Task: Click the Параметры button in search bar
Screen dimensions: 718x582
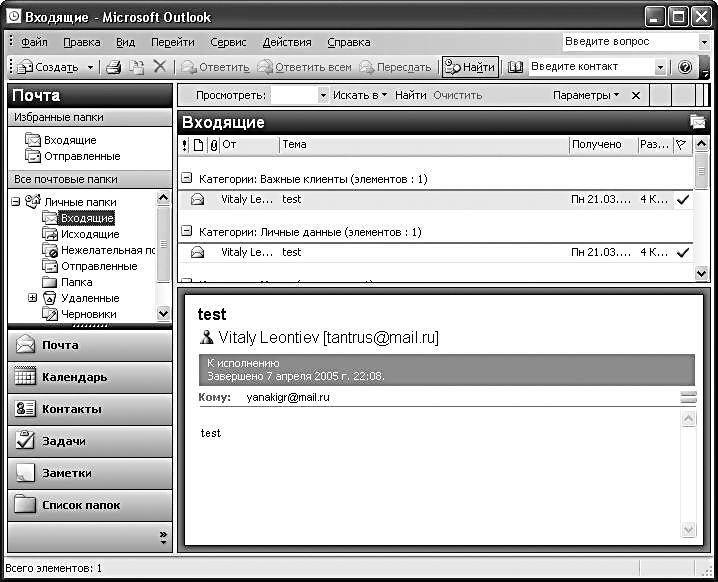Action: pos(586,95)
